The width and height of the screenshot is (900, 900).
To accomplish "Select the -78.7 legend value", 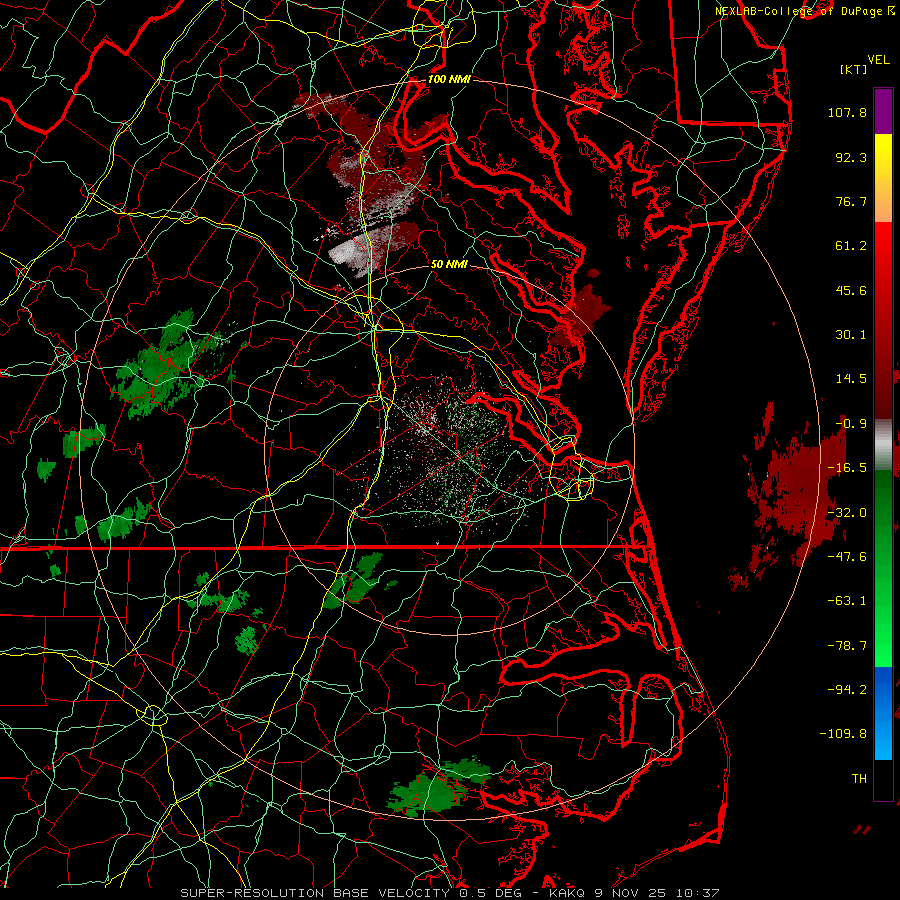I will pos(847,646).
